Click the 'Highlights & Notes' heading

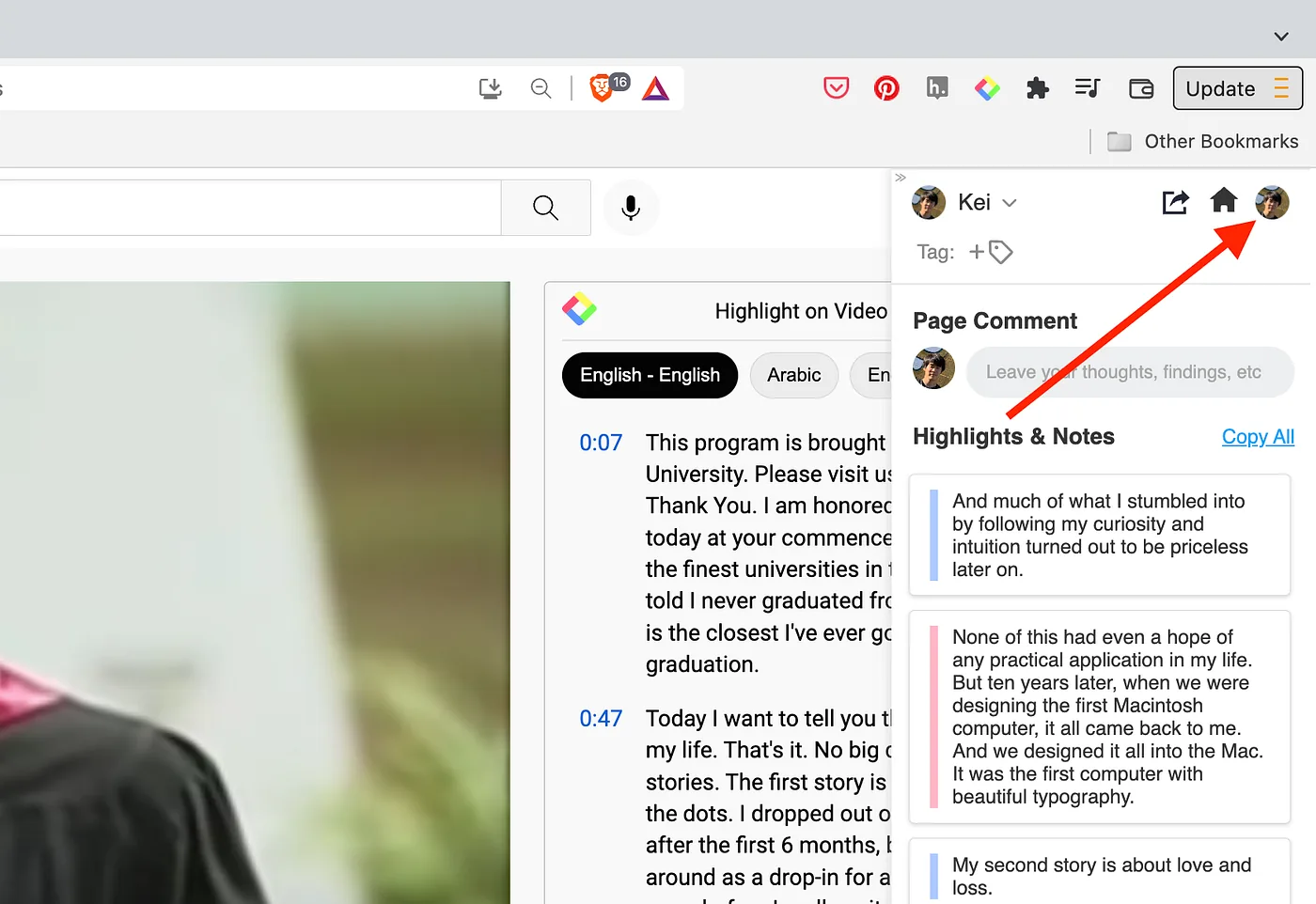pyautogui.click(x=1013, y=437)
